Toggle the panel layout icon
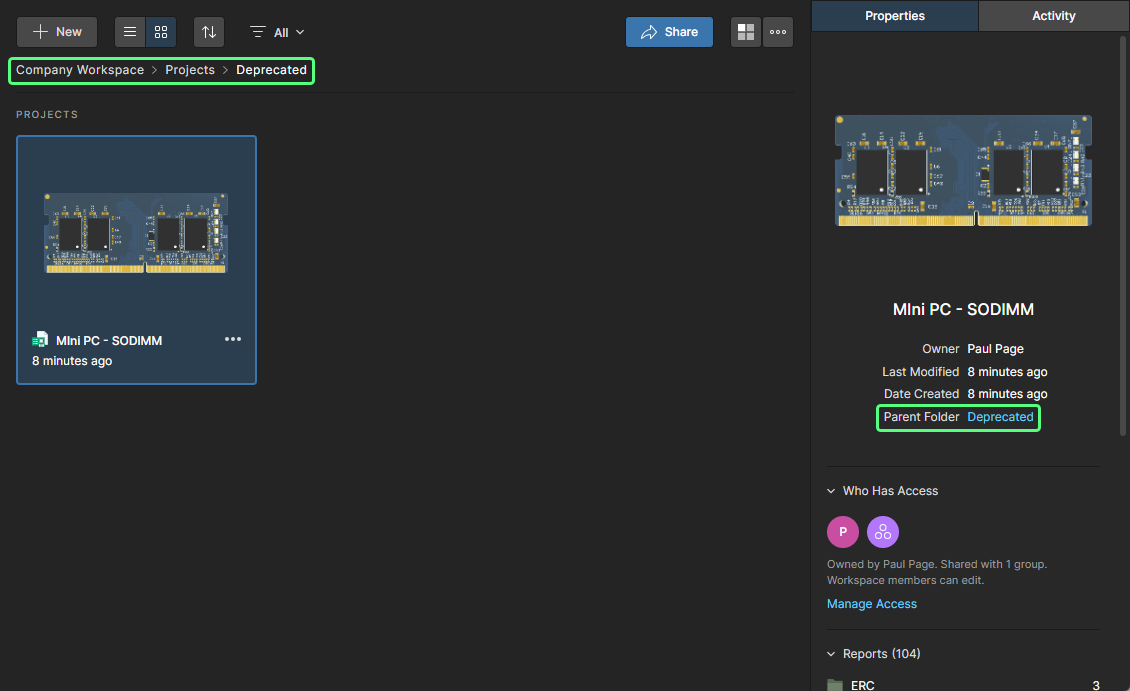1130x691 pixels. pyautogui.click(x=746, y=32)
